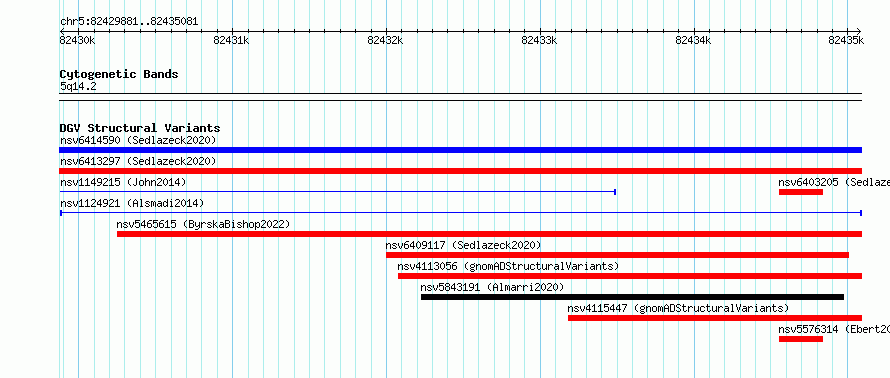Click the red nsv6413297 variant bar

click(x=460, y=171)
